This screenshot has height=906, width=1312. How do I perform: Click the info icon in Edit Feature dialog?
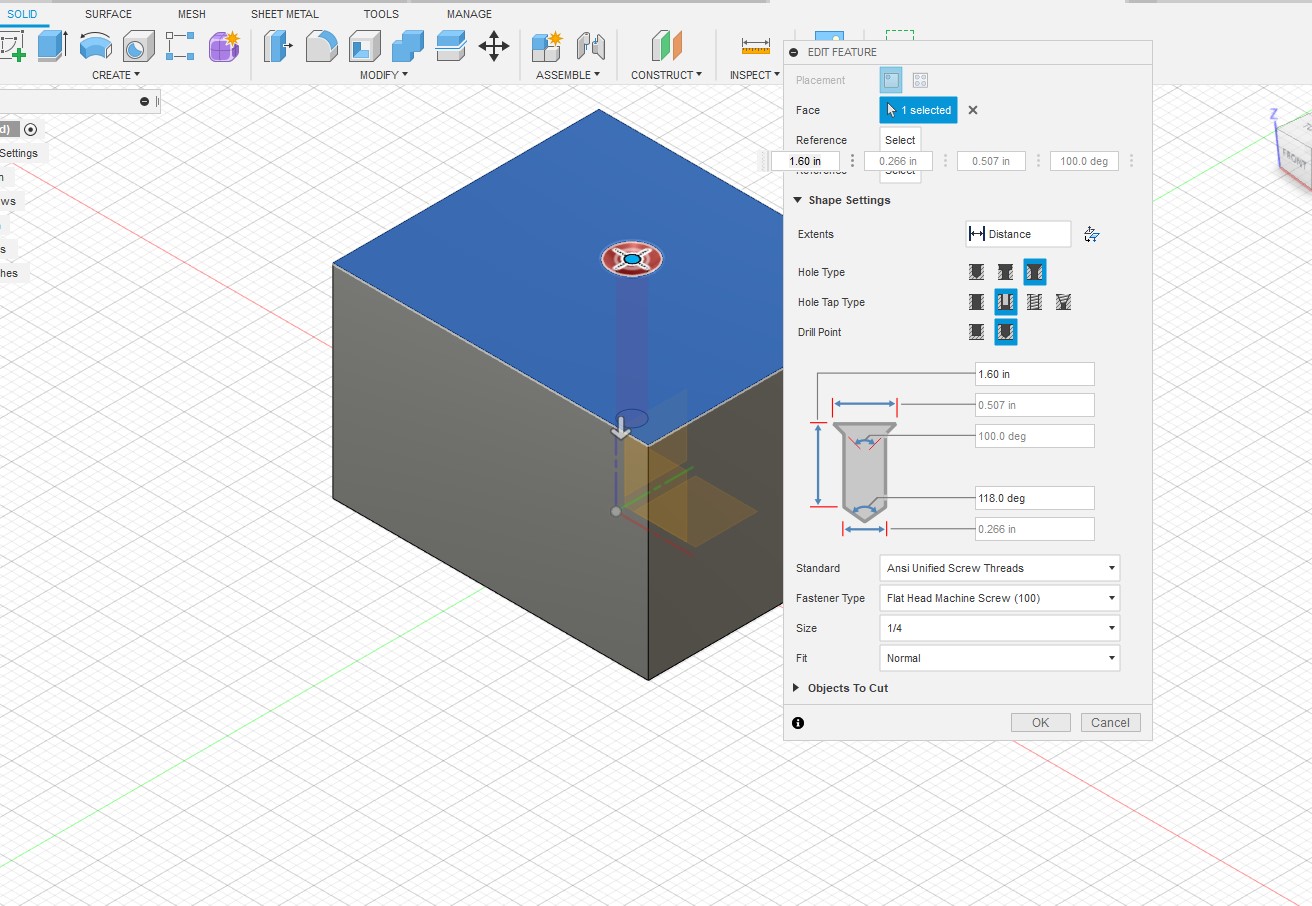798,723
